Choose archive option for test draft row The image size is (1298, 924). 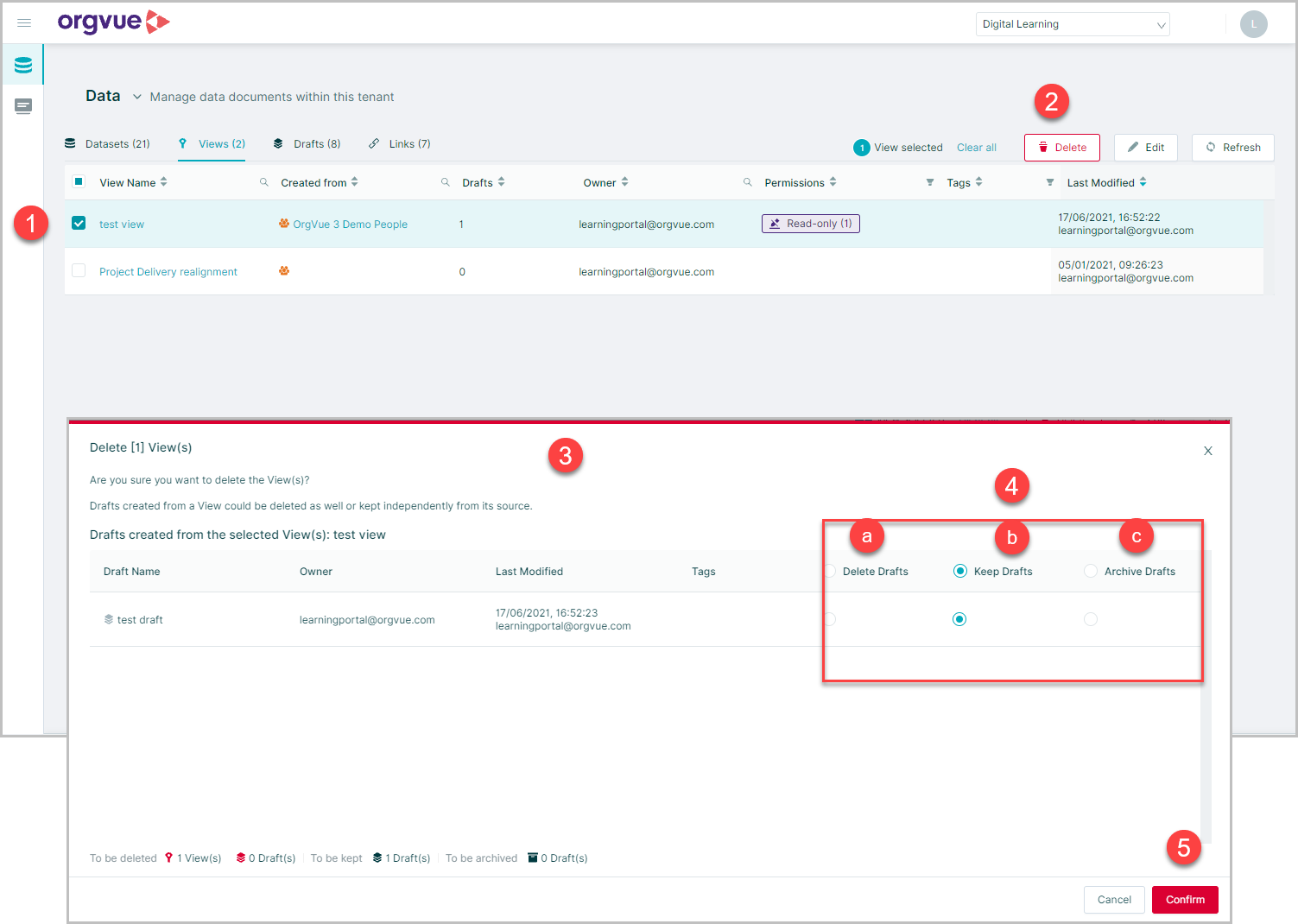pyautogui.click(x=1091, y=619)
